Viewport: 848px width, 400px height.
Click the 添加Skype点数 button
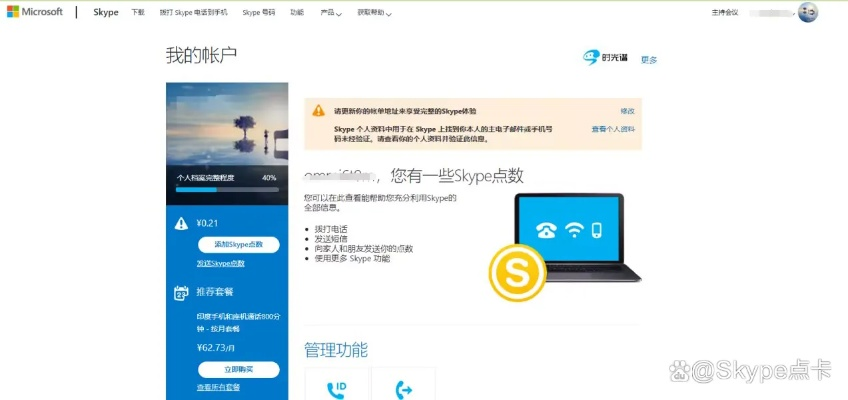pyautogui.click(x=238, y=244)
